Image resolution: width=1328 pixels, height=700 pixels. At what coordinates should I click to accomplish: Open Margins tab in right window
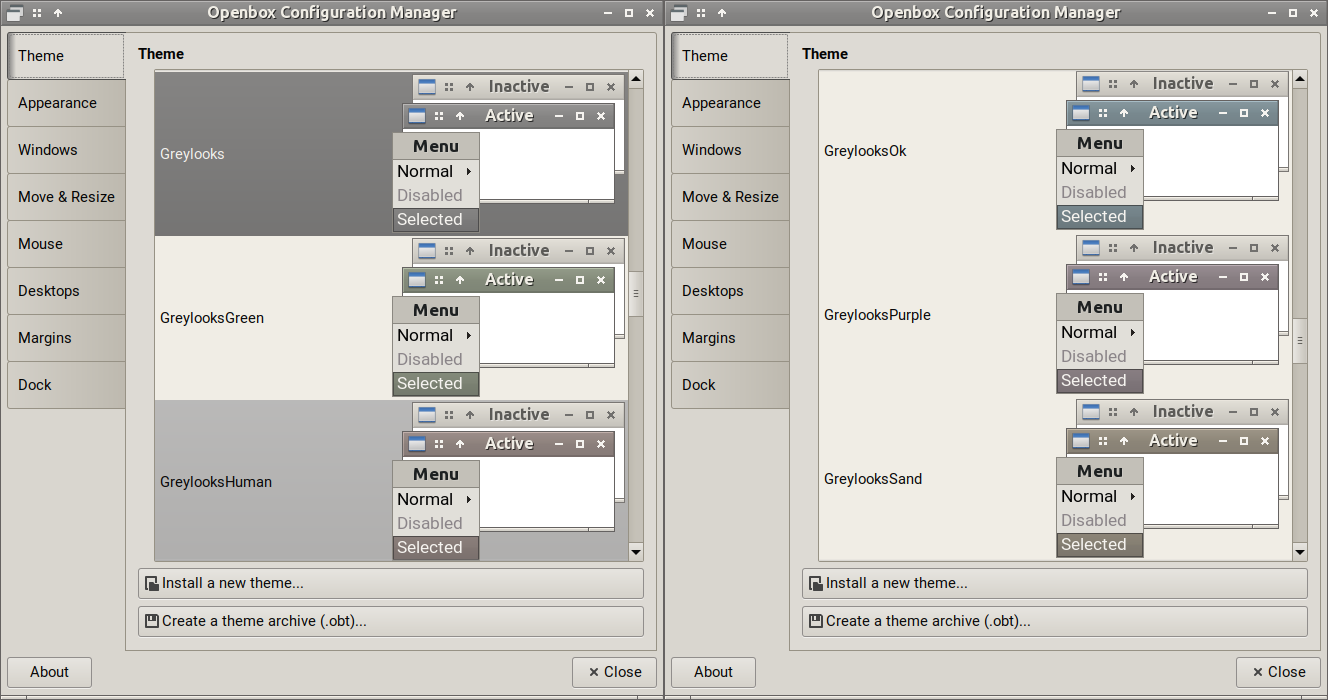pos(730,338)
